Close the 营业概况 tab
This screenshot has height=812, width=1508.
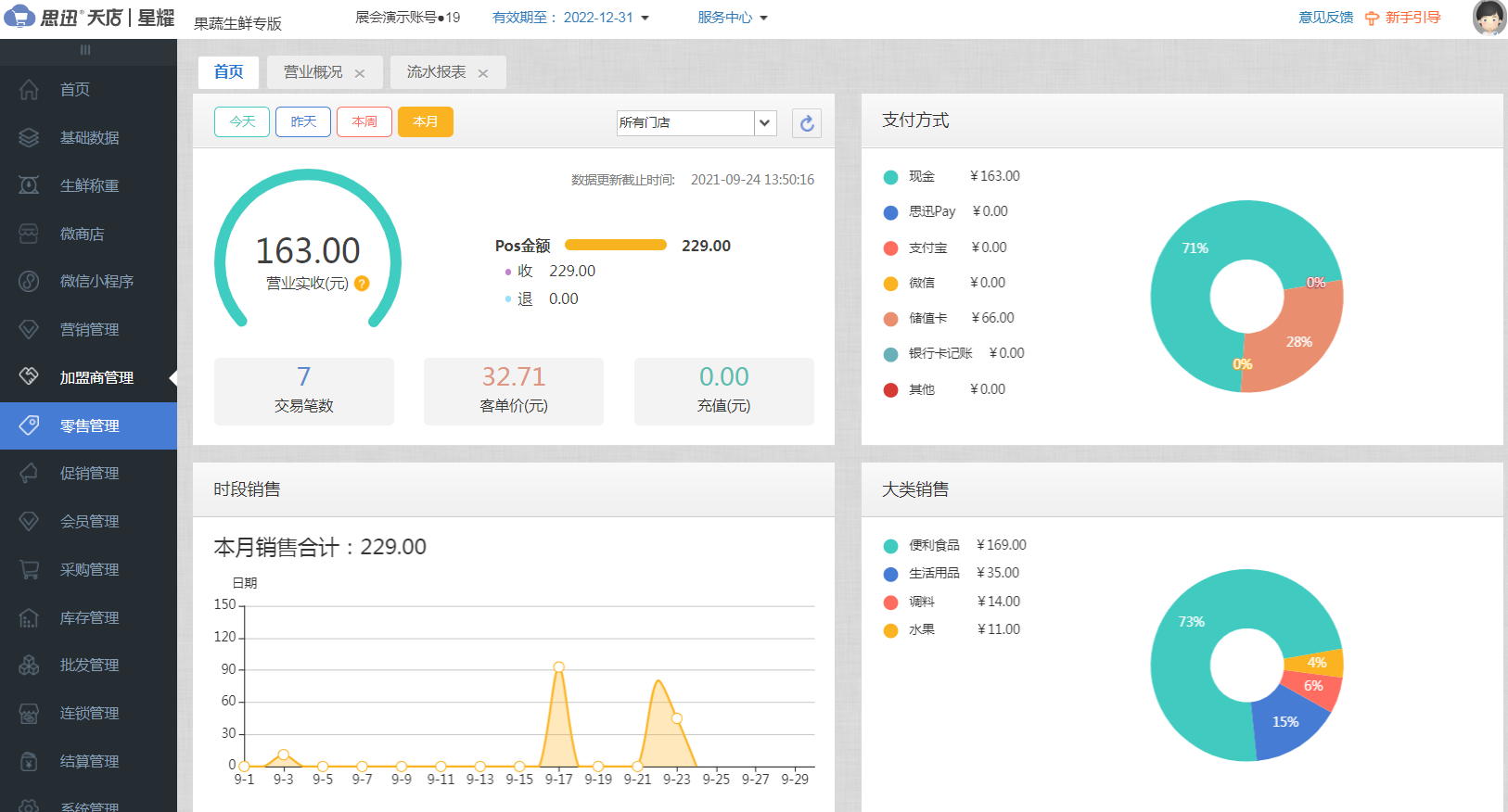pyautogui.click(x=360, y=73)
